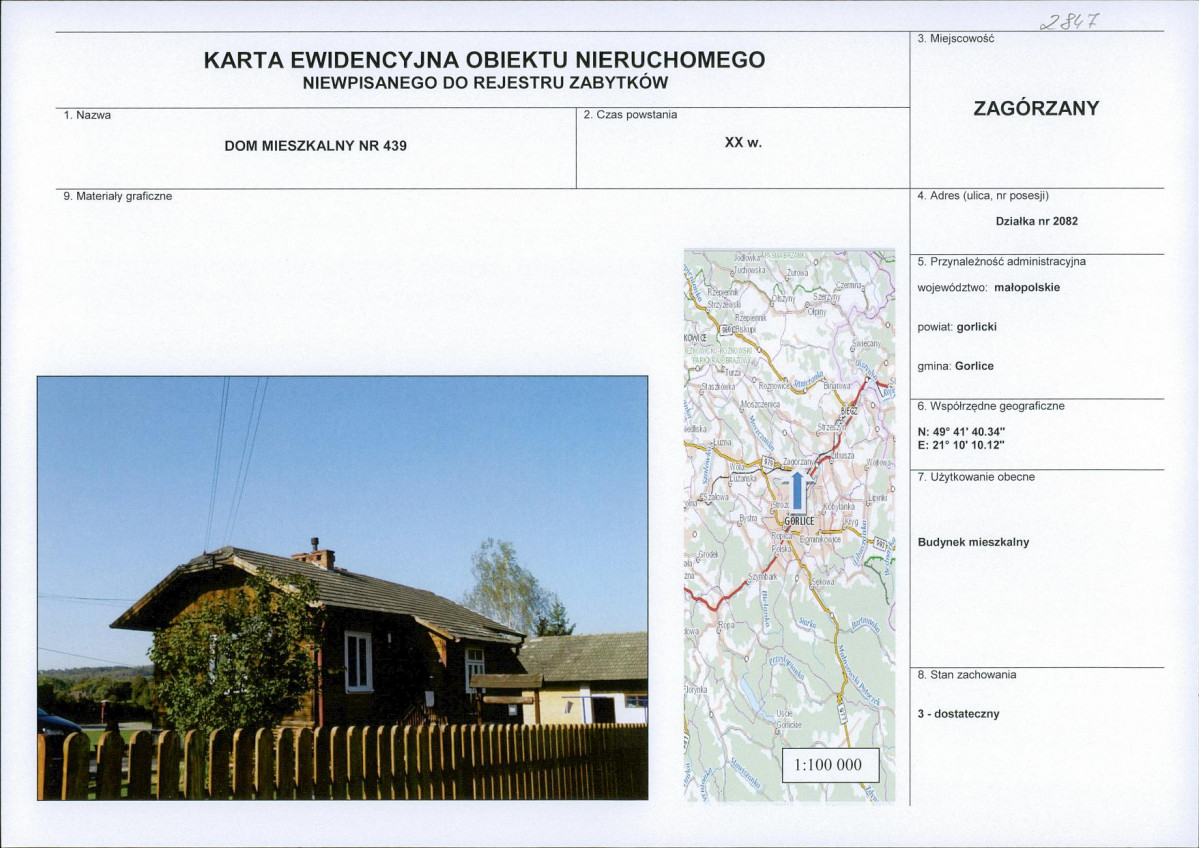Click the 'Zagórzany' label on the map

pyautogui.click(x=798, y=463)
